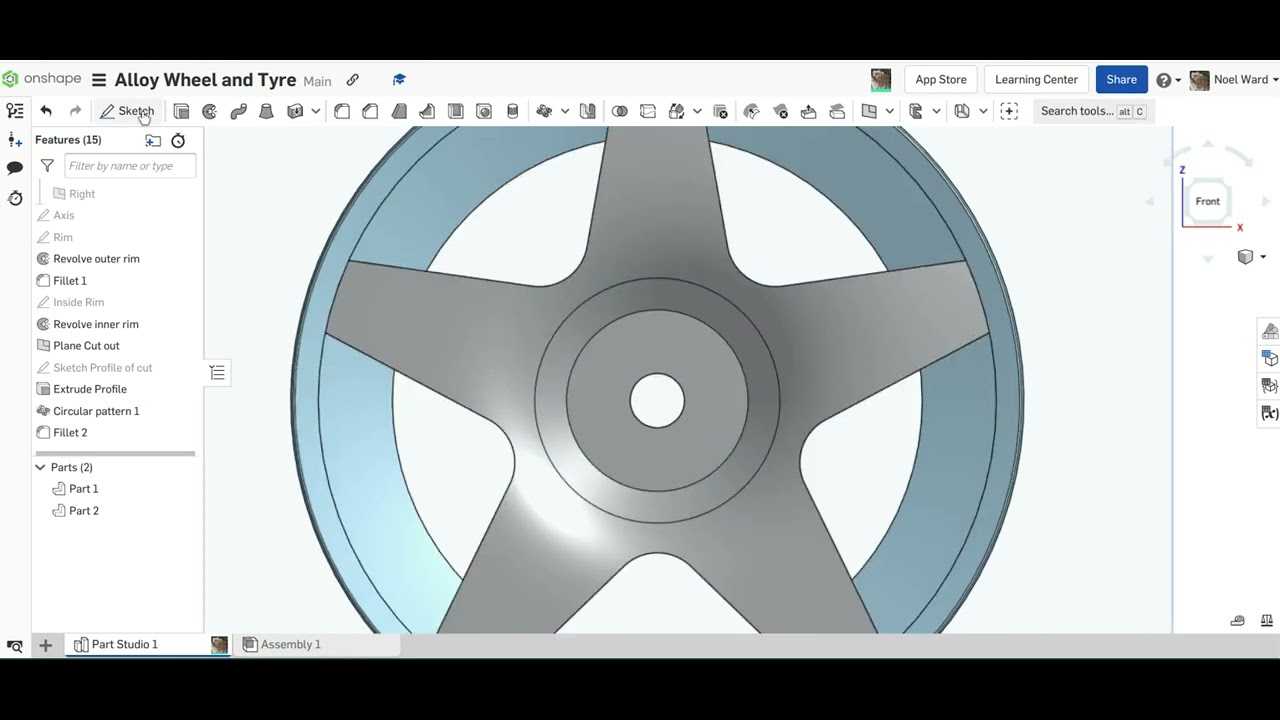Open the document hamburger menu
Screen dimensions: 1280x720
coord(99,80)
